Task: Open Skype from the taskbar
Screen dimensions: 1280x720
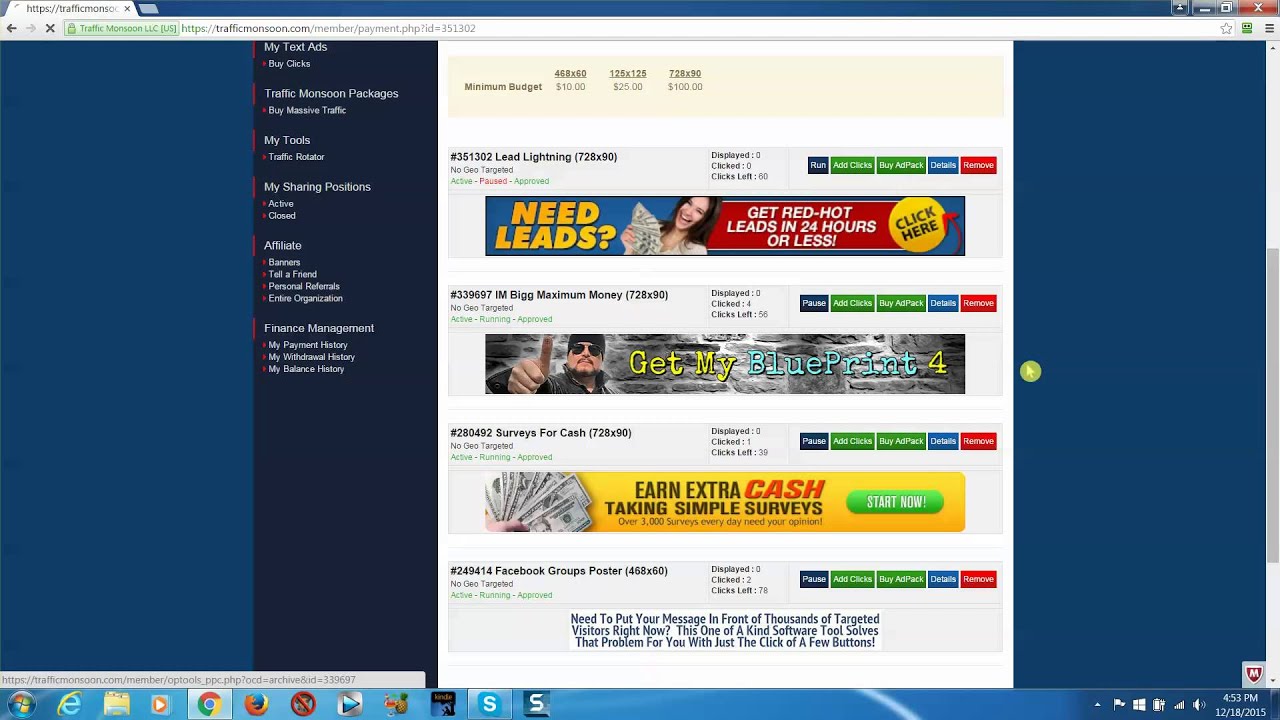Action: click(x=489, y=705)
